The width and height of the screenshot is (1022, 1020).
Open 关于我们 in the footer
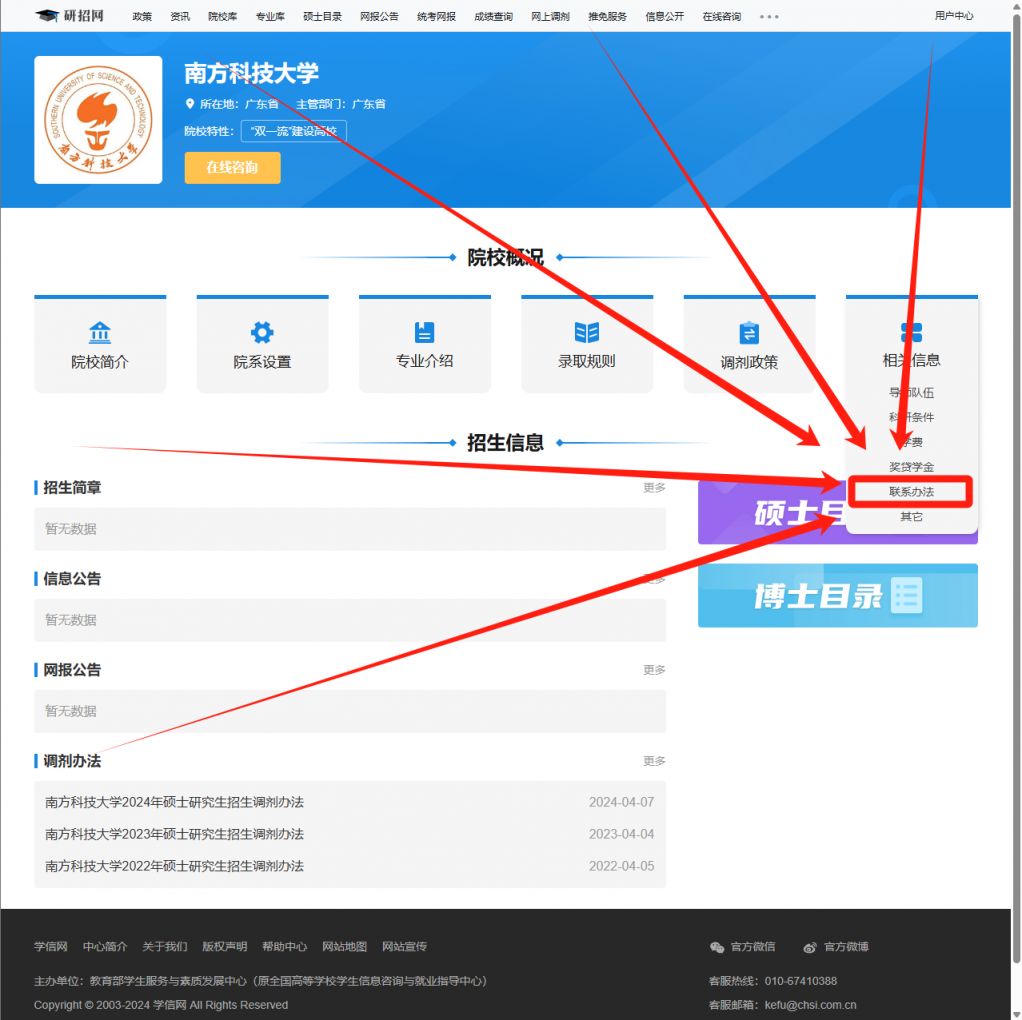click(165, 947)
